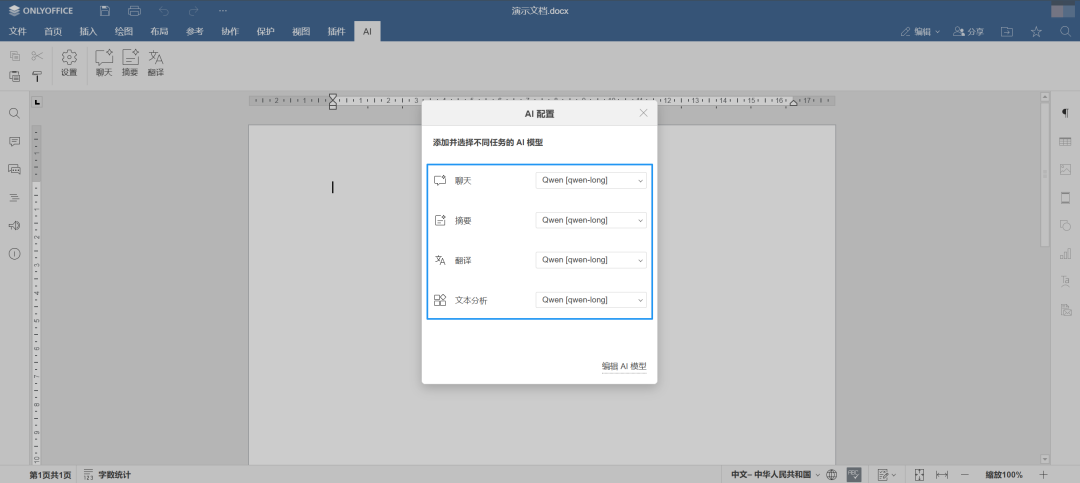The image size is (1080, 483).
Task: Open text art settings in right sidebar
Action: (1066, 281)
